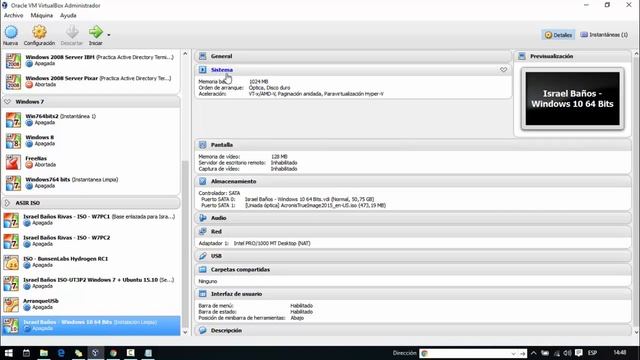Open the Windows Start button
640x360 pixels.
(x=8, y=353)
